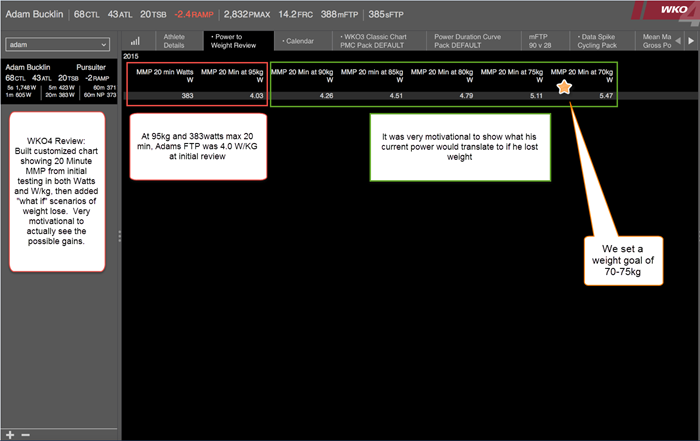Click the MMP 20 Min at 70kg header
Viewport: 700px width, 441px height.
tap(582, 76)
